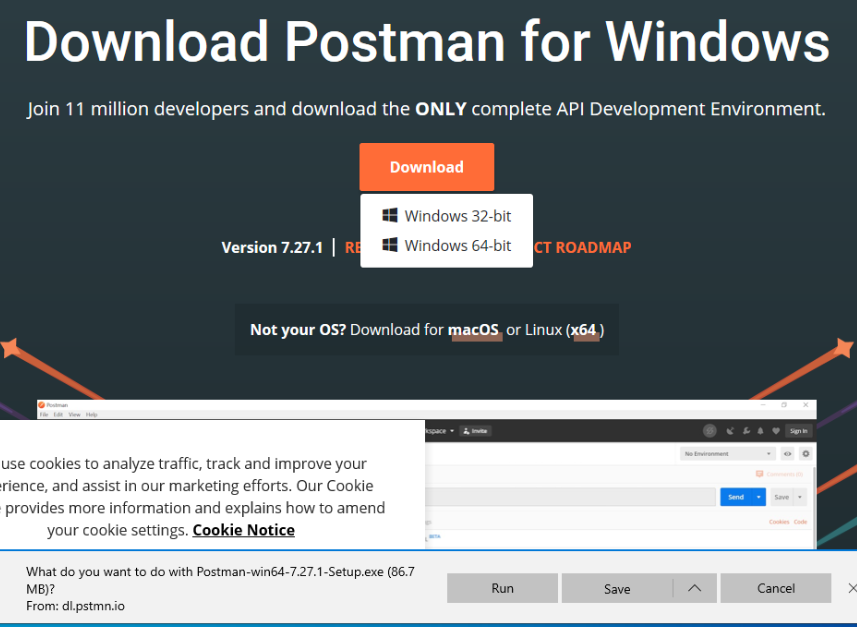857x627 pixels.
Task: Open the No Environment dropdown in the preview
Action: [x=728, y=454]
